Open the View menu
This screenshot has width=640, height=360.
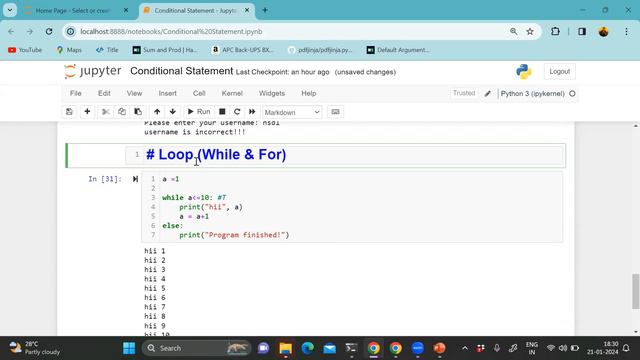134,93
